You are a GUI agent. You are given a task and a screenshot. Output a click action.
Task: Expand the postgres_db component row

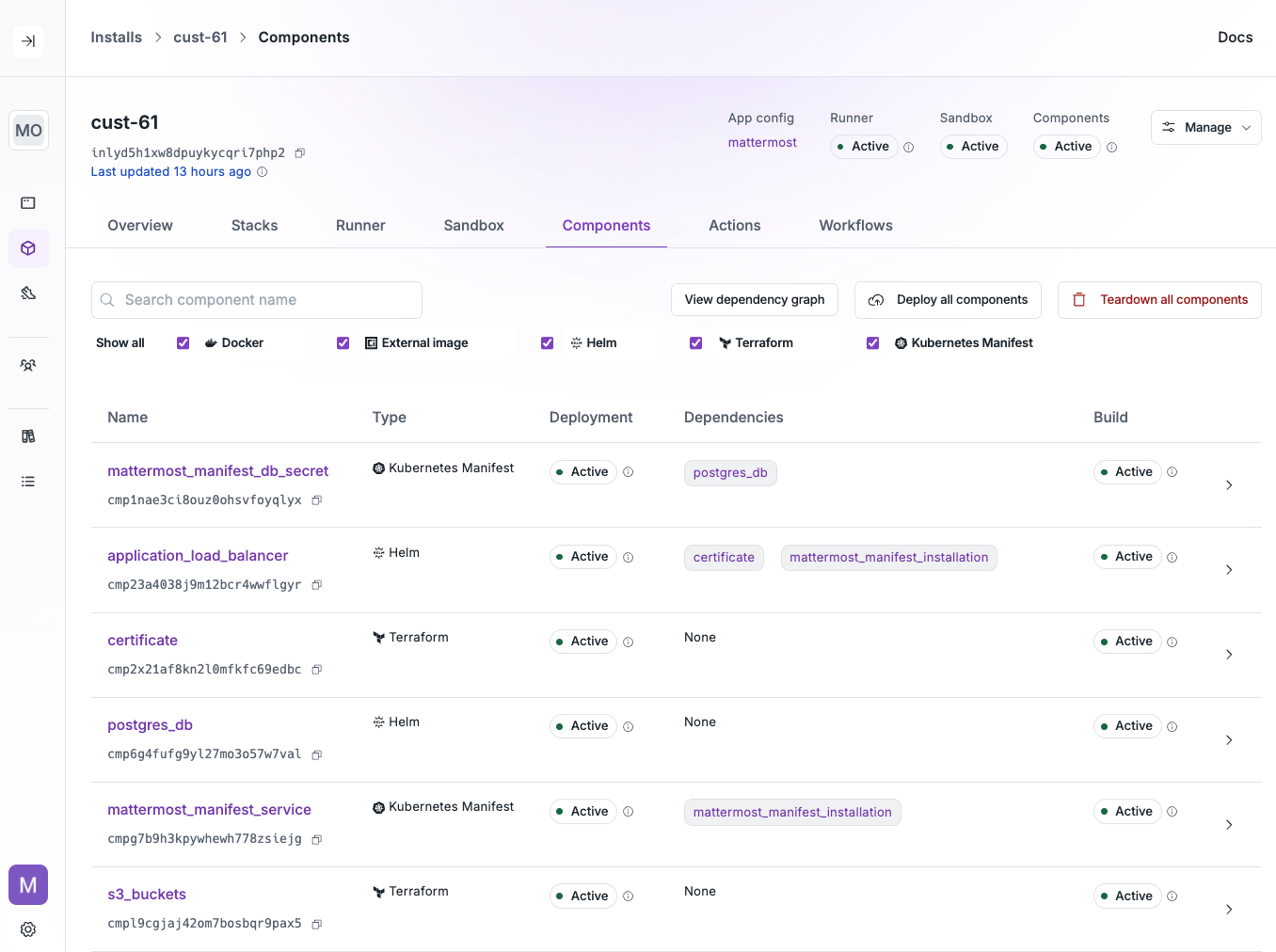point(1229,739)
